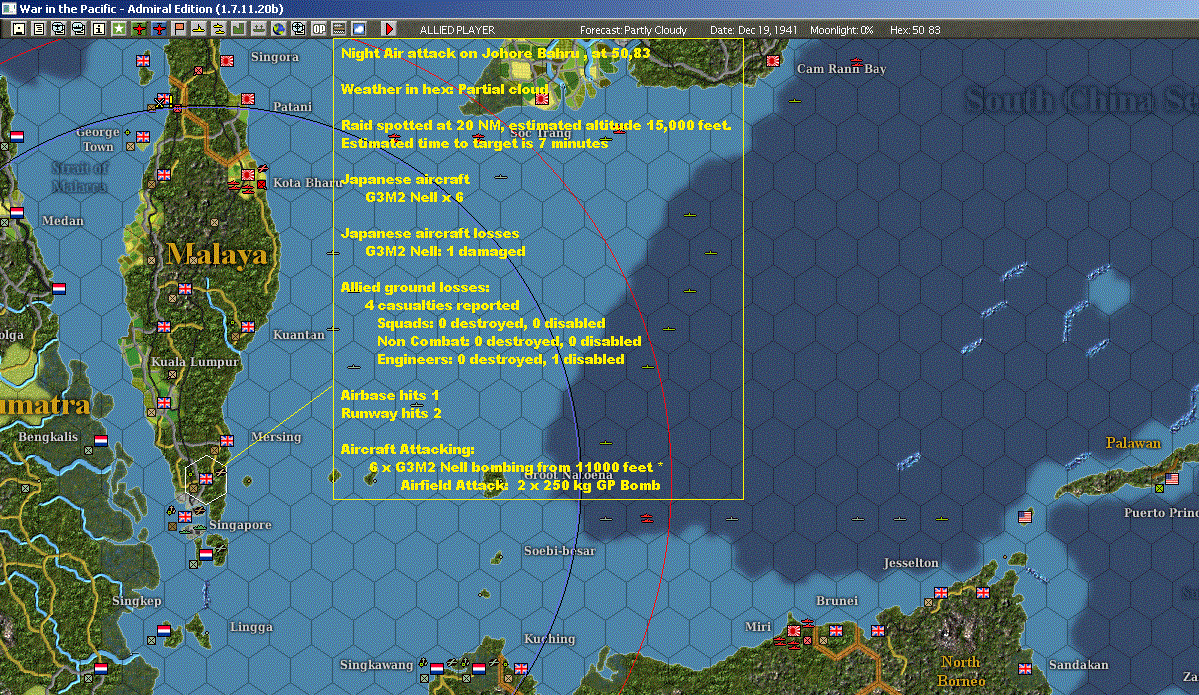Viewport: 1199px width, 695px height.
Task: Click the fourth toolbar icon with ship window
Action: tap(79, 29)
